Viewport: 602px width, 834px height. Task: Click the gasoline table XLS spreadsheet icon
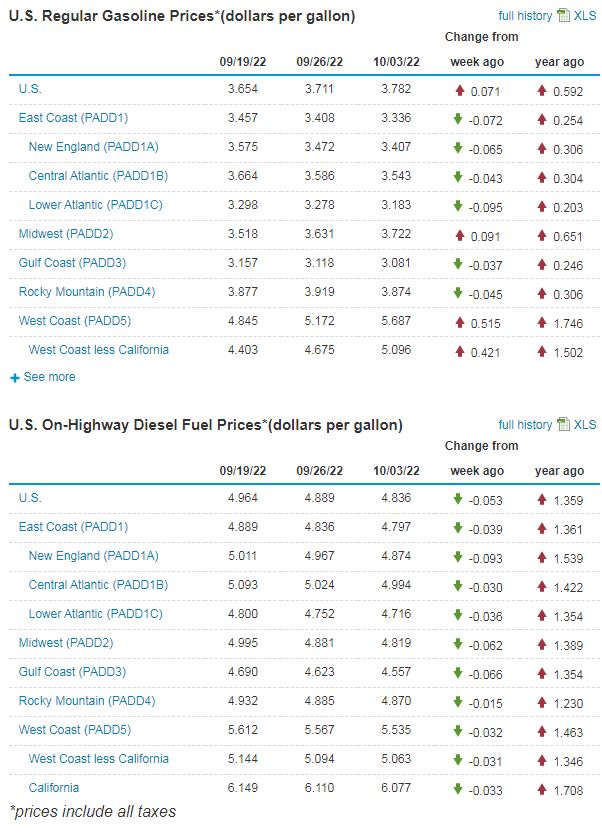563,16
